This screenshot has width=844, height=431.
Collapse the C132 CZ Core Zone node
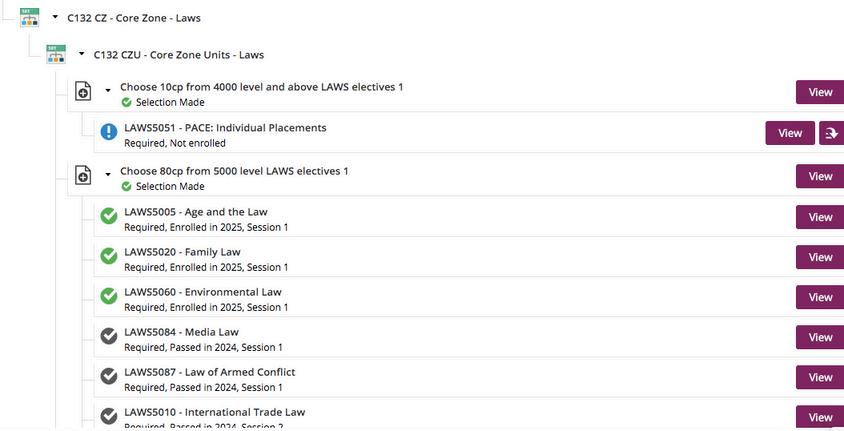click(55, 17)
